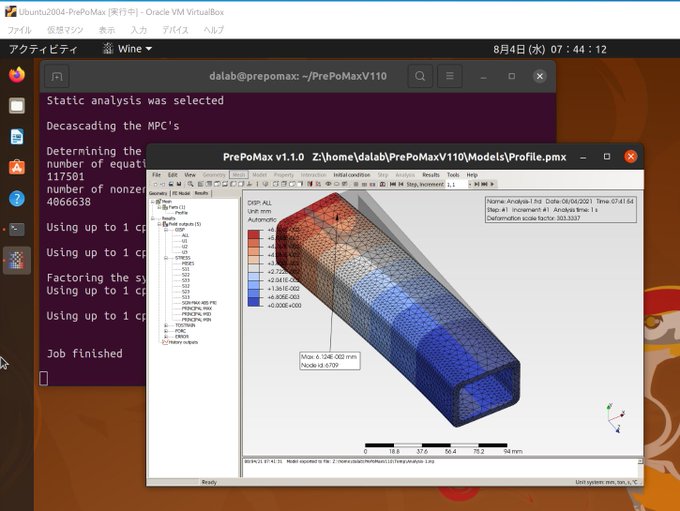Switch to the Results tab of the tree panel

click(201, 193)
